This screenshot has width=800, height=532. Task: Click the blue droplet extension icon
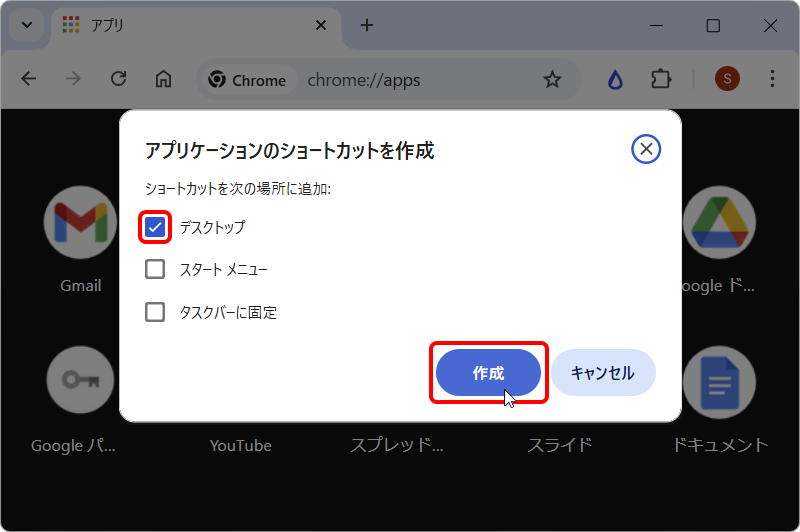point(615,80)
